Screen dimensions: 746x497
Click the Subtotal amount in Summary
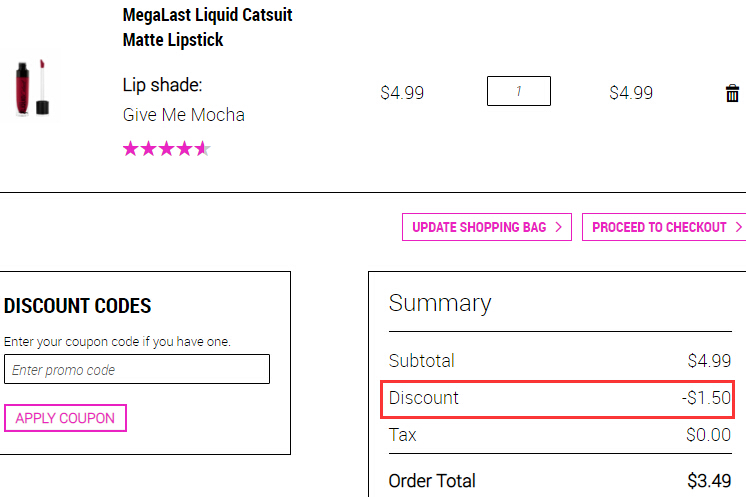coord(709,361)
